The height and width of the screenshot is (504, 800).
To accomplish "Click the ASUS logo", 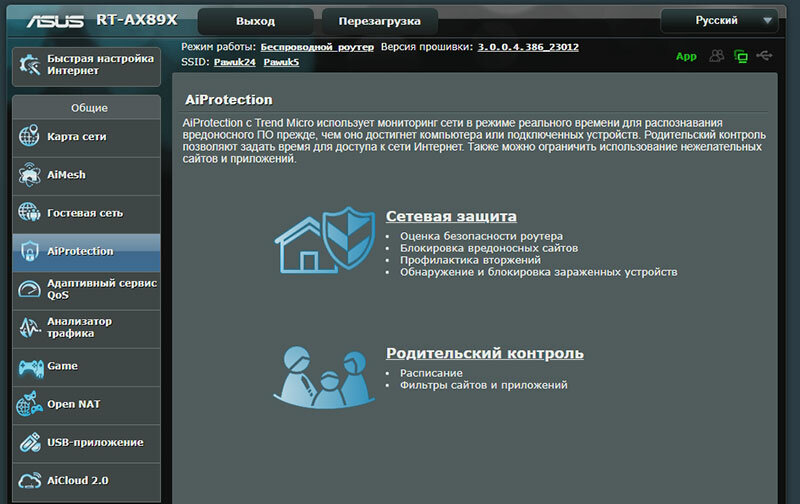I will click(x=55, y=21).
